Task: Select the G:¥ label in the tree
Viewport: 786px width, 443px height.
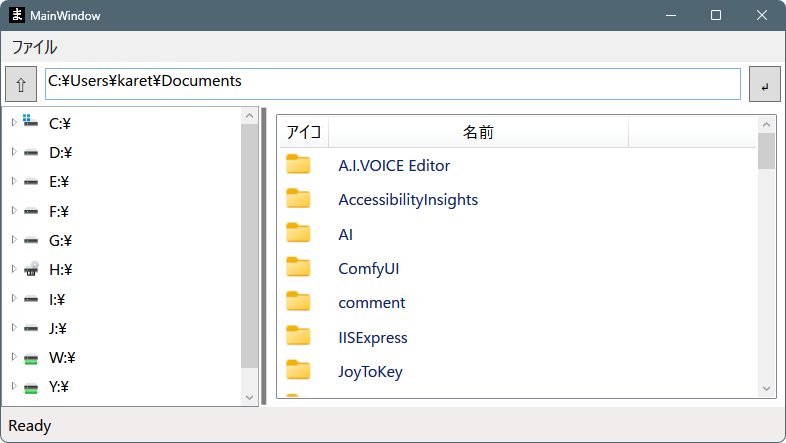Action: click(61, 241)
